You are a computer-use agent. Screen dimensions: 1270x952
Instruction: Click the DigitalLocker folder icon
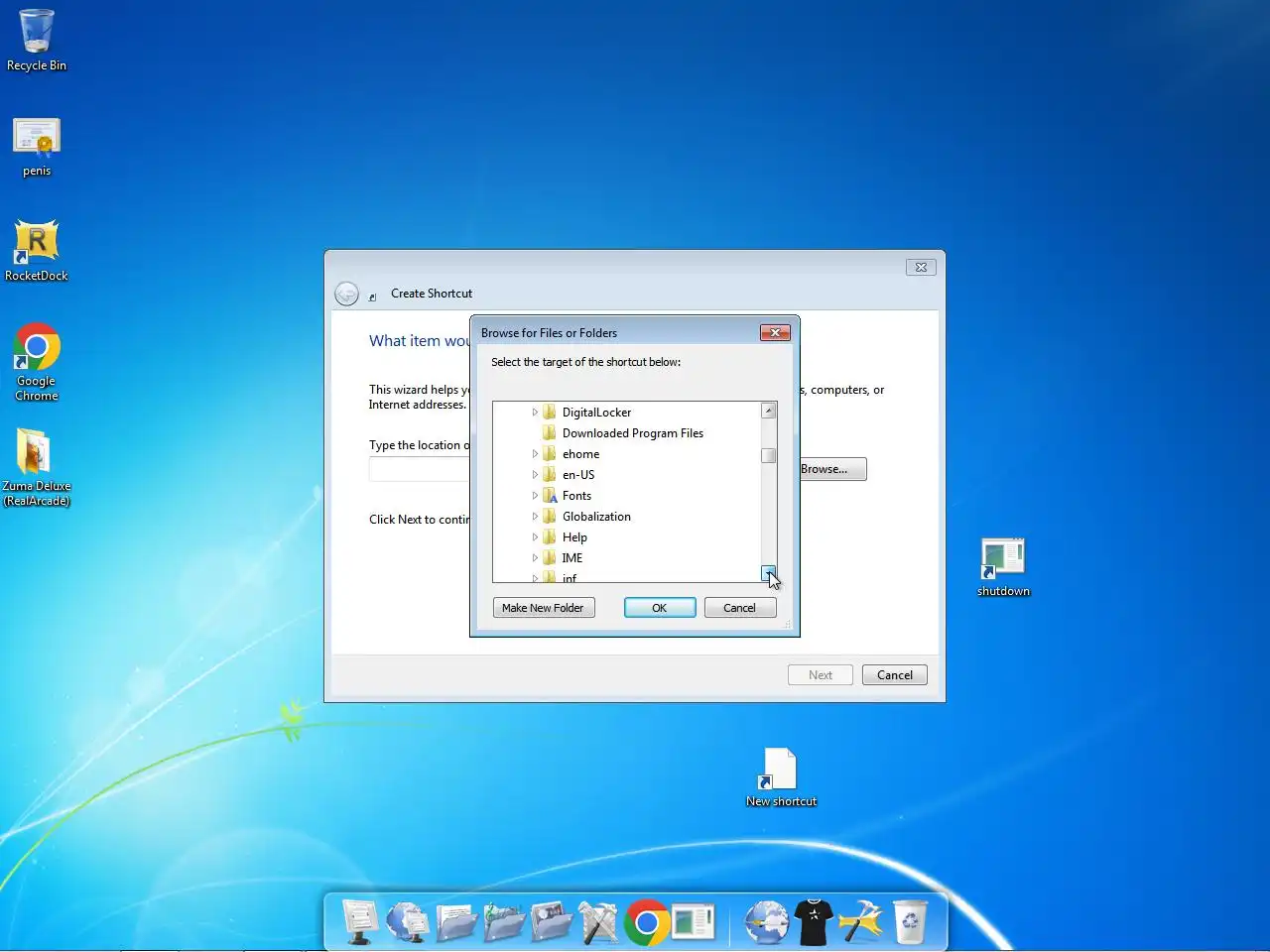pyautogui.click(x=550, y=412)
